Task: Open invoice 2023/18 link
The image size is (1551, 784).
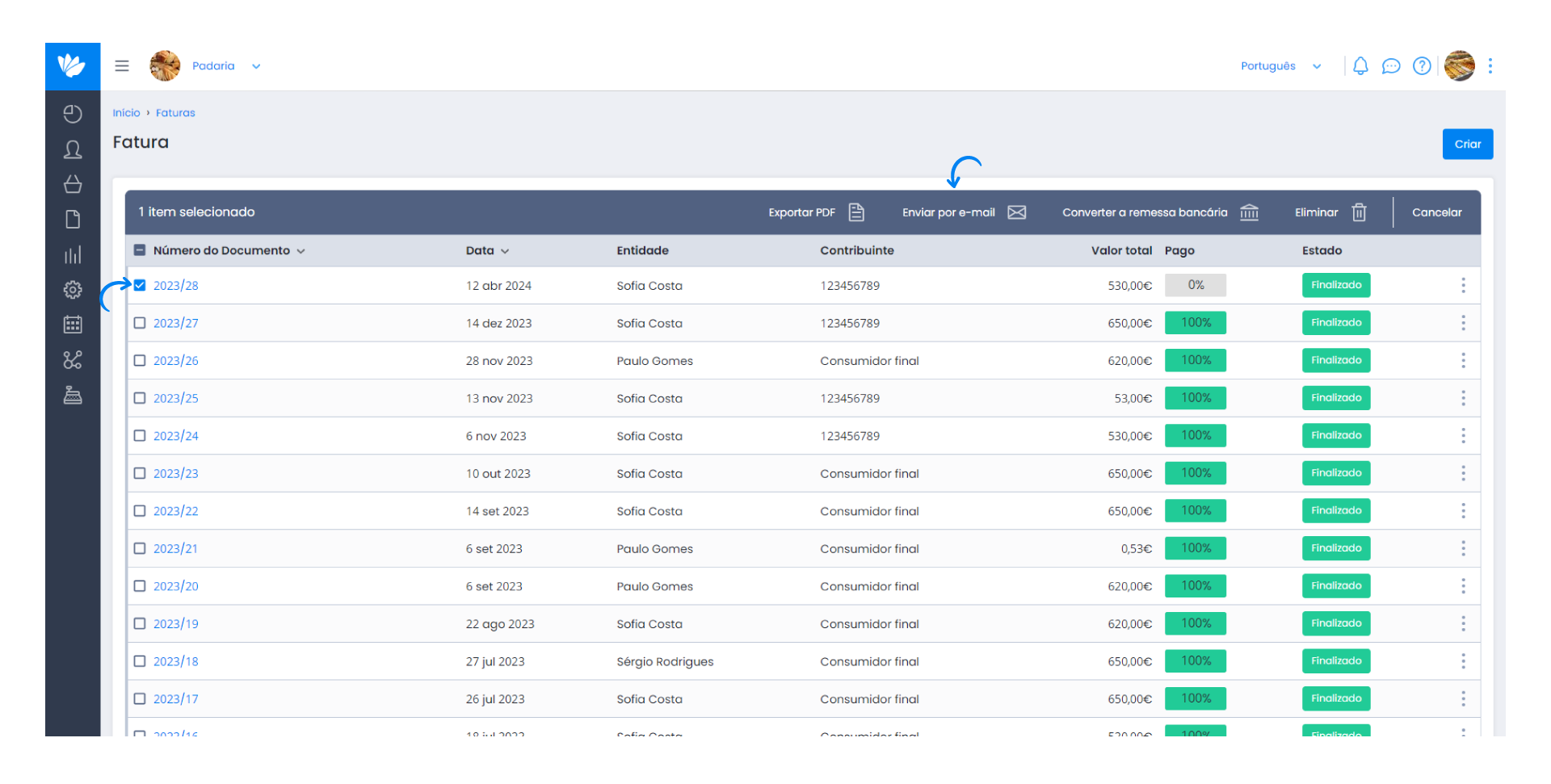Action: 176,661
